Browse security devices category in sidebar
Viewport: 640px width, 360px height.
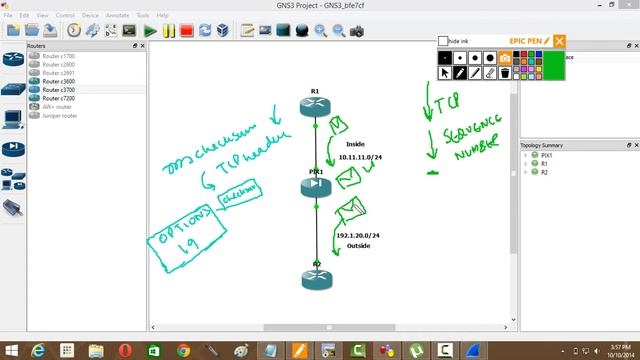click(x=13, y=149)
